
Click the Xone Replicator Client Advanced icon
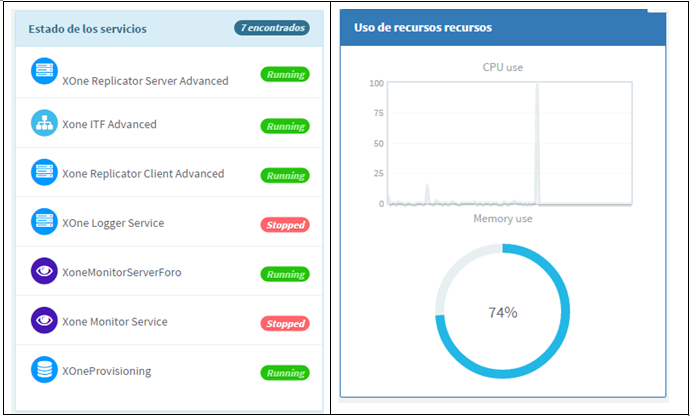(x=44, y=172)
